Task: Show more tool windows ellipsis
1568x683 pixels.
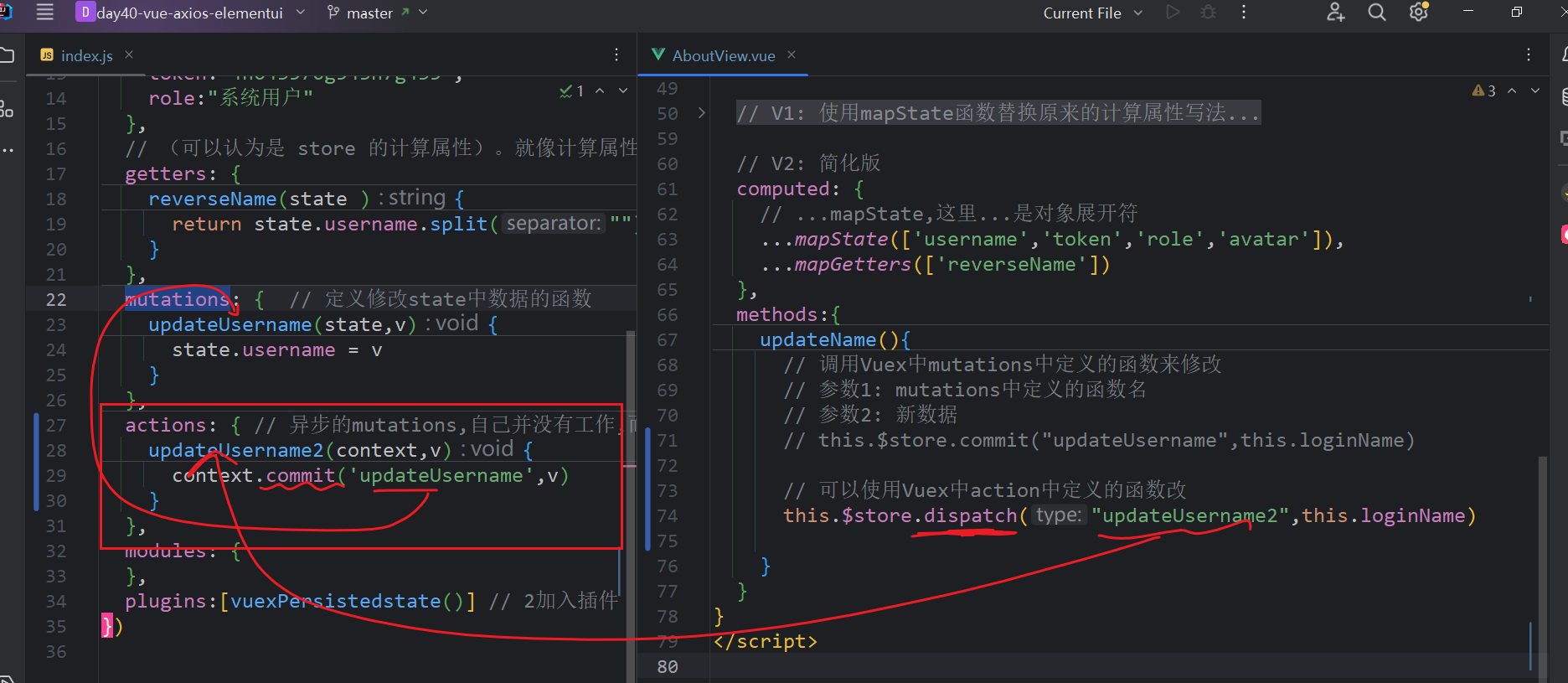Action: tap(8, 151)
